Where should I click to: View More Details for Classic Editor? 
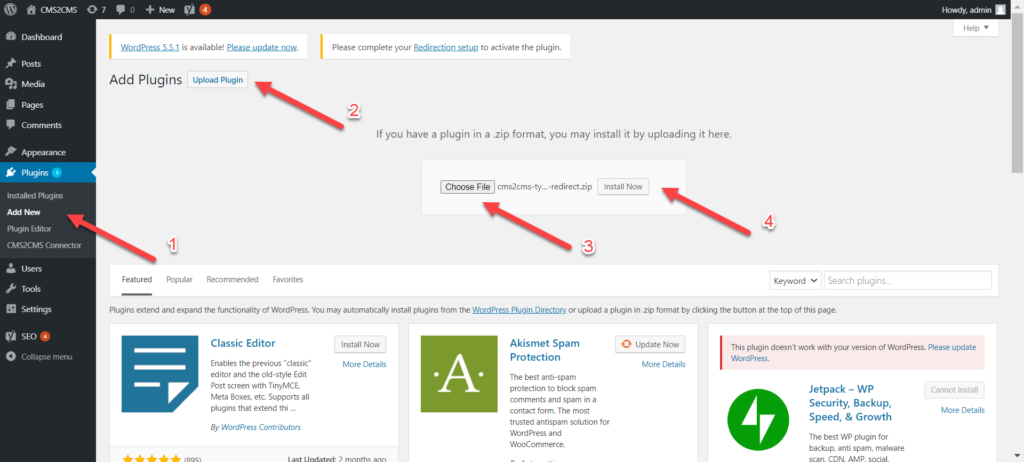click(x=364, y=364)
